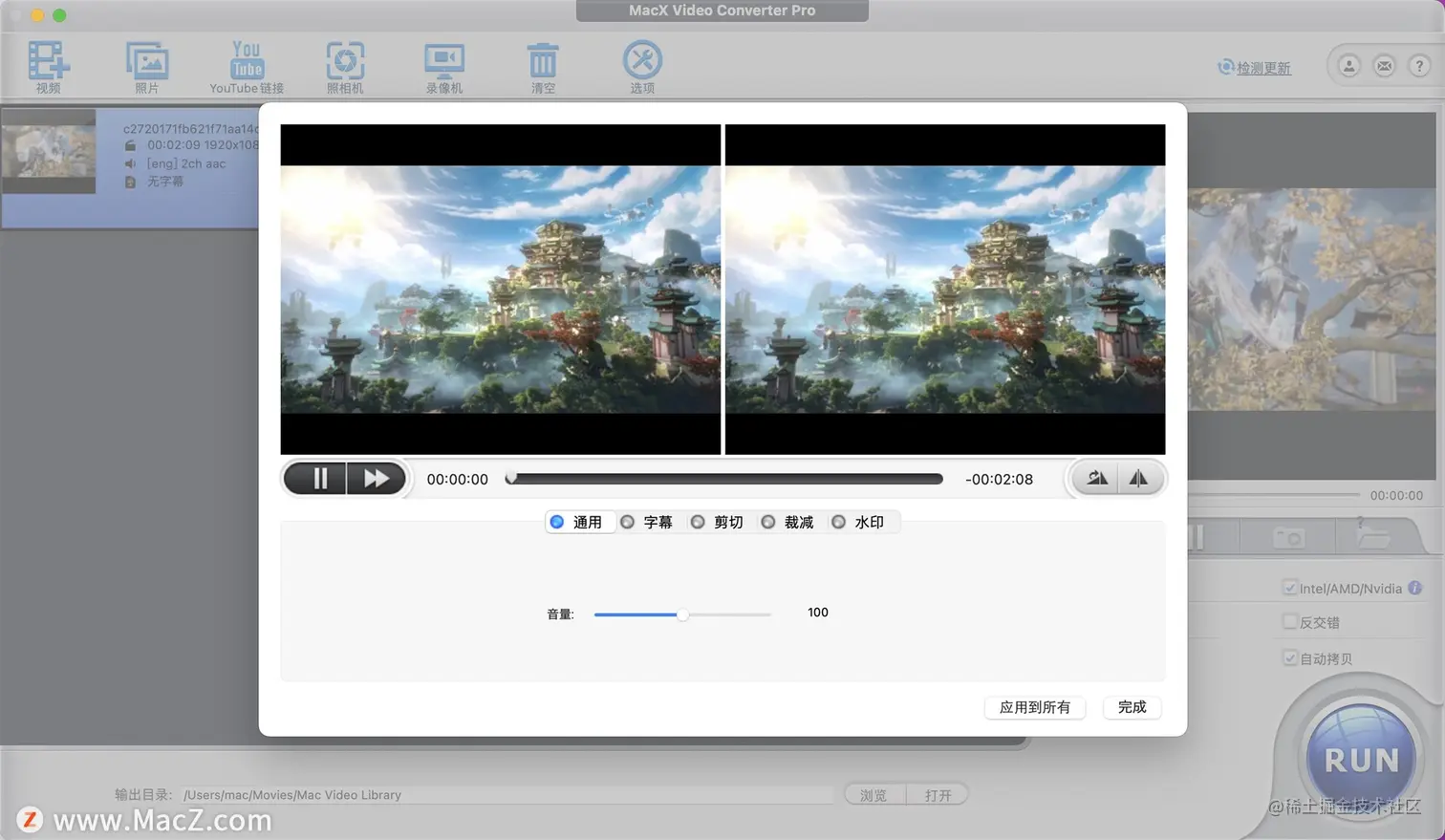The image size is (1445, 840).
Task: Click the volume value 100
Action: click(818, 613)
